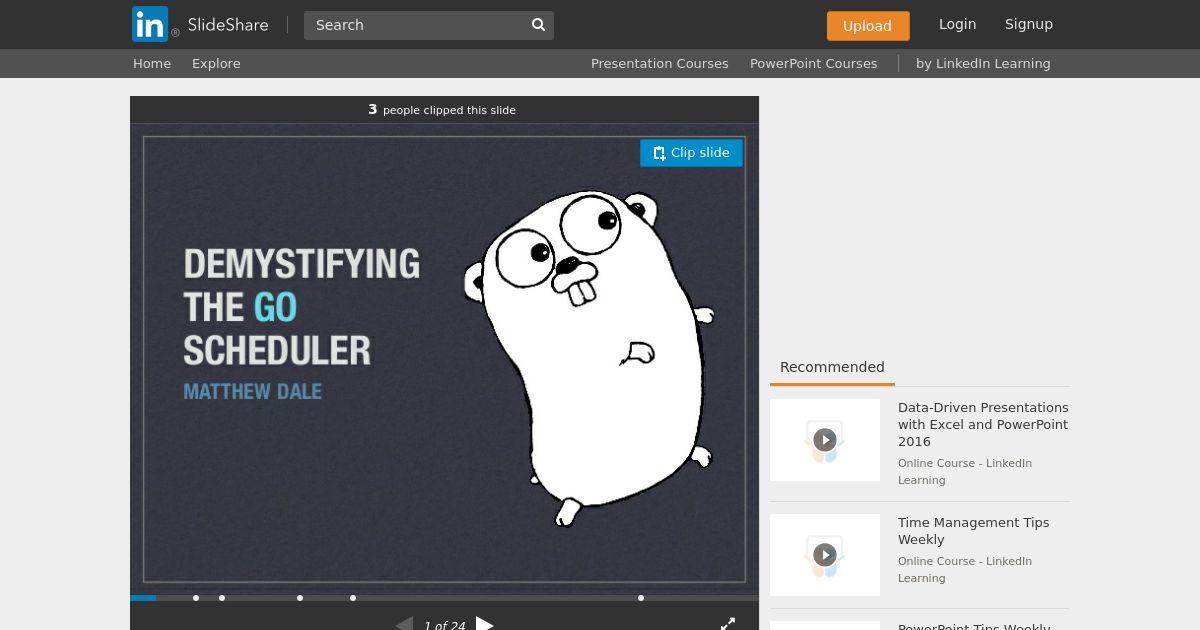1200x630 pixels.
Task: Play the Data-Driven Presentations course thumbnail
Action: point(825,440)
